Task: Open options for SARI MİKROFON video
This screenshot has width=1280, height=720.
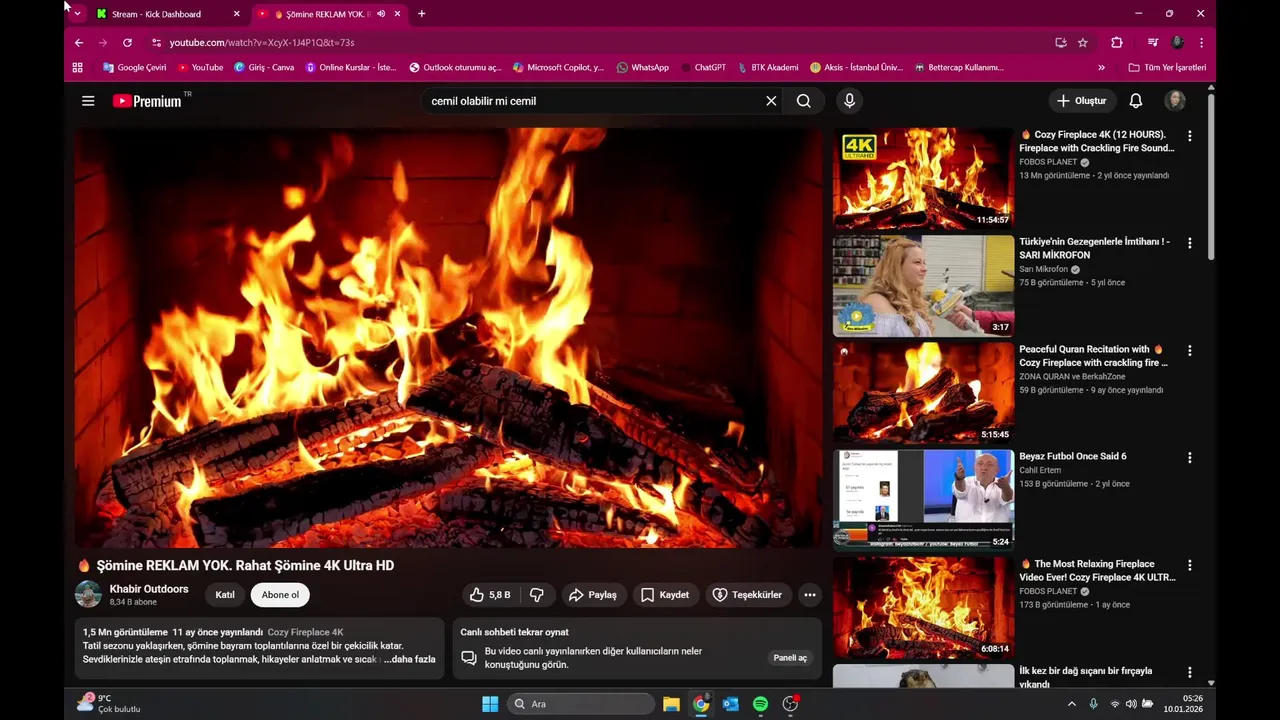Action: [x=1190, y=243]
